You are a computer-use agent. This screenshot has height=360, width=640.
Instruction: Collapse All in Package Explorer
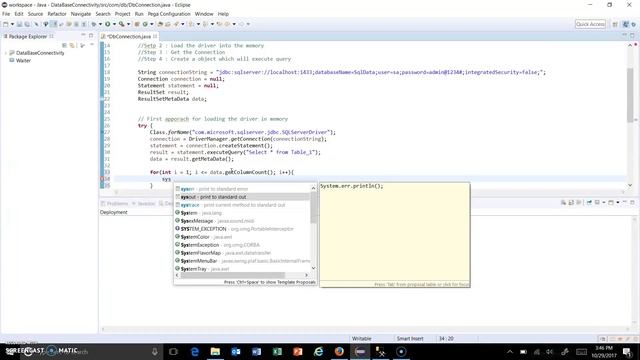coord(64,45)
